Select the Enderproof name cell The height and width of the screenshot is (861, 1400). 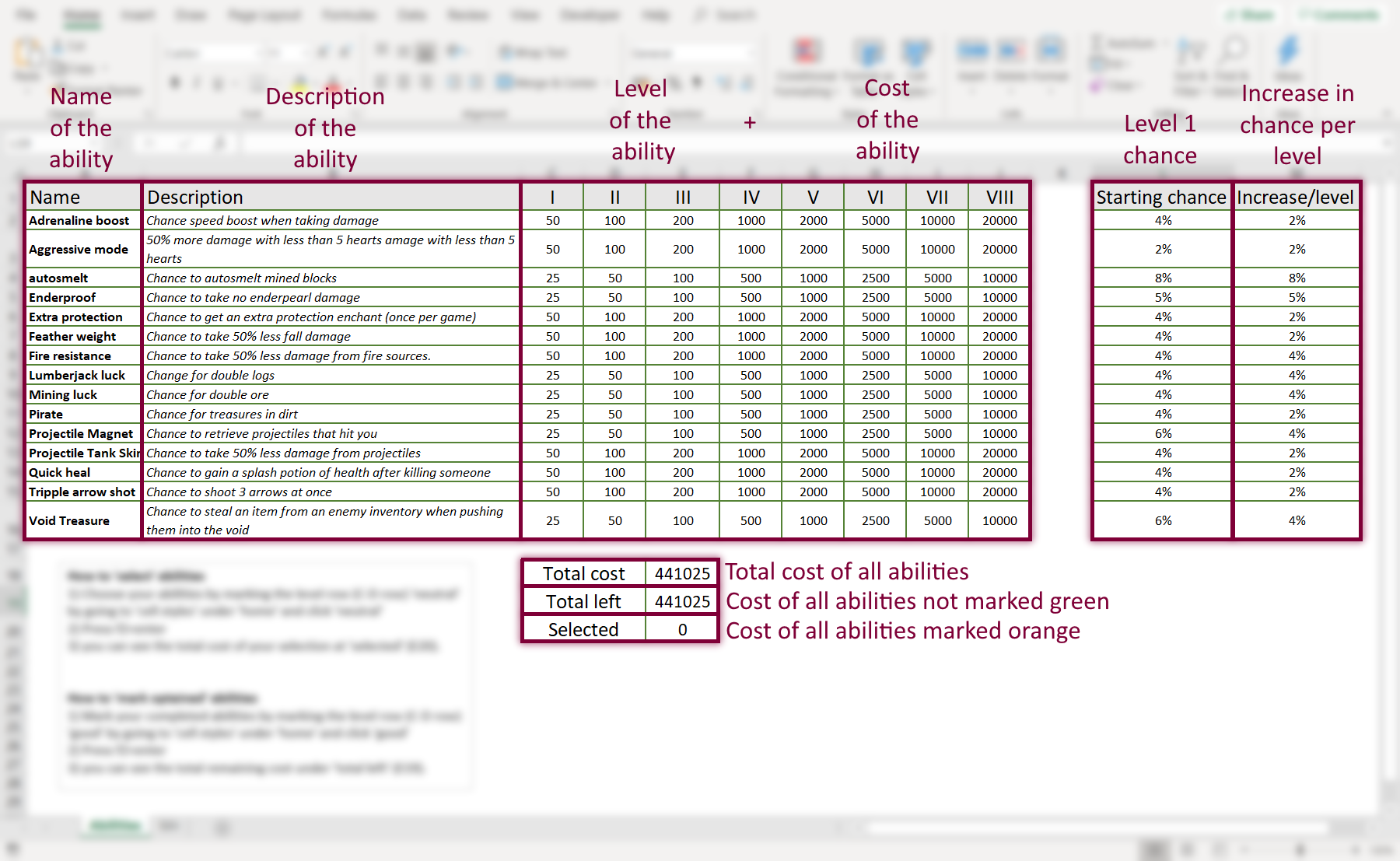[83, 298]
